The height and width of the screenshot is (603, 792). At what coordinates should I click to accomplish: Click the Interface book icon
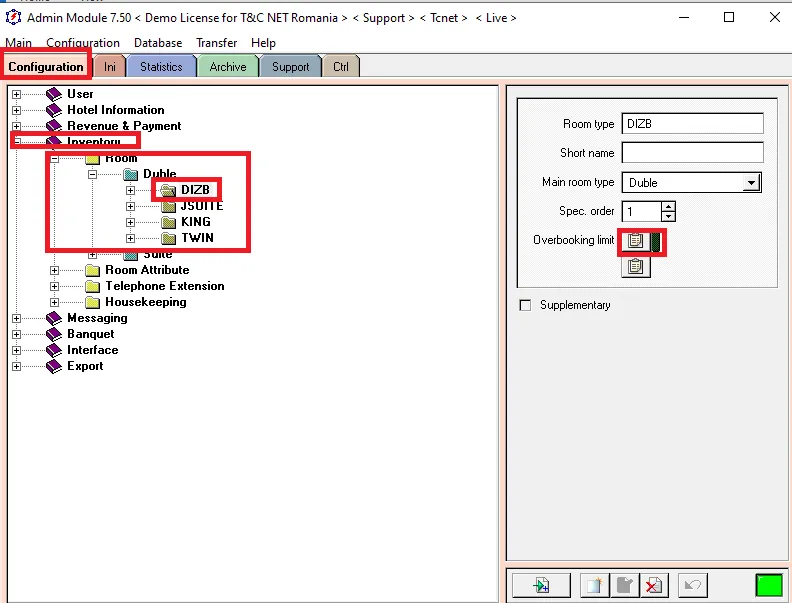click(54, 350)
